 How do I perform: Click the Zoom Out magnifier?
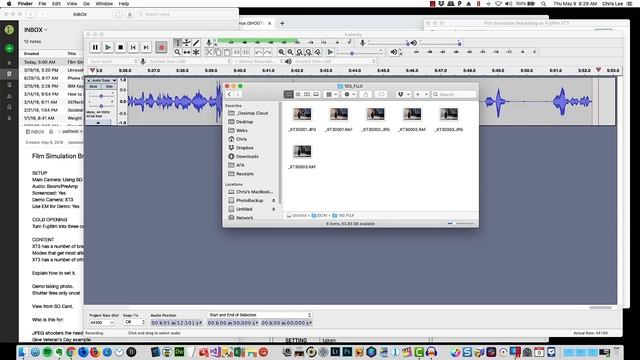pyautogui.click(x=290, y=52)
